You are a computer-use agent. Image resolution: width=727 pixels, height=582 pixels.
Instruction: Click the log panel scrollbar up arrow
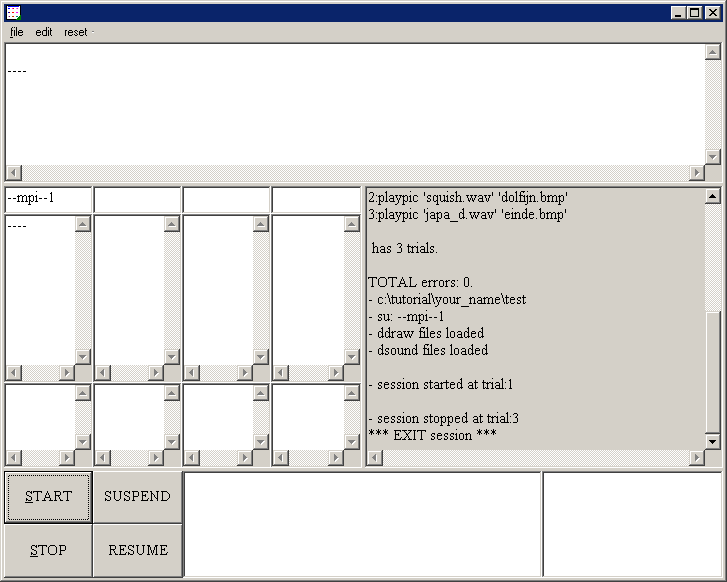click(713, 197)
